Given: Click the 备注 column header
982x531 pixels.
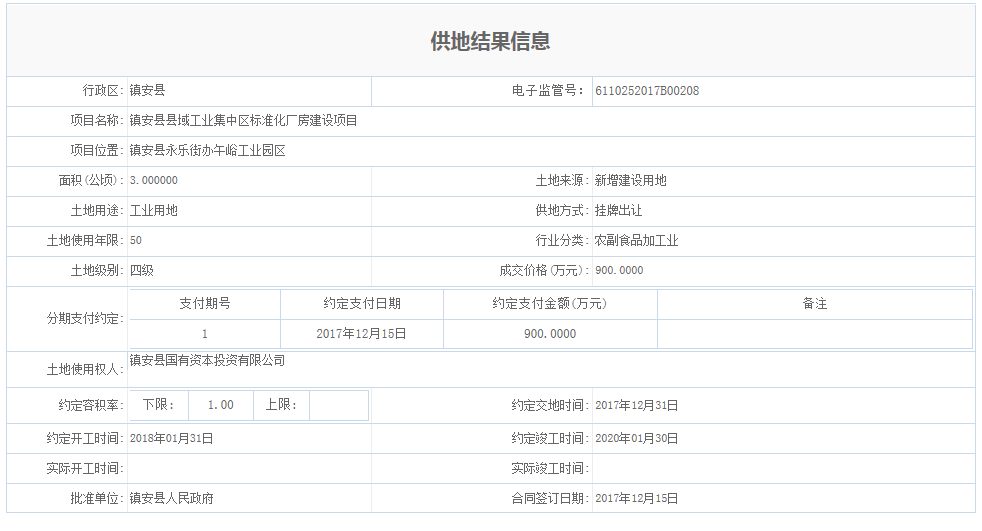Looking at the screenshot, I should [815, 304].
